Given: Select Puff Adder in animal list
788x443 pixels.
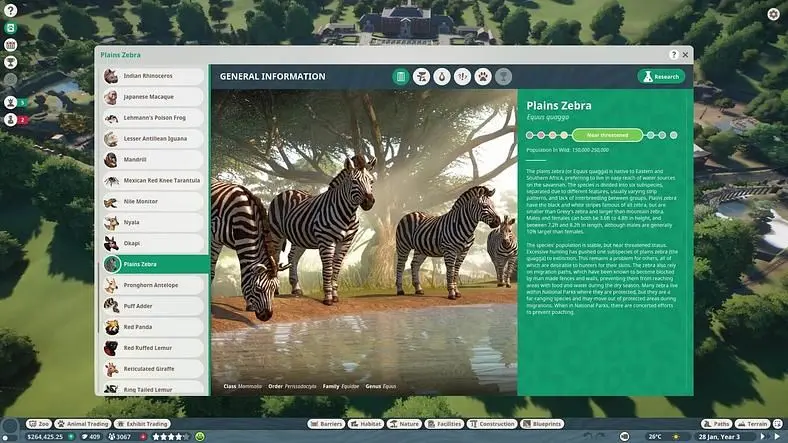Looking at the screenshot, I should 153,306.
